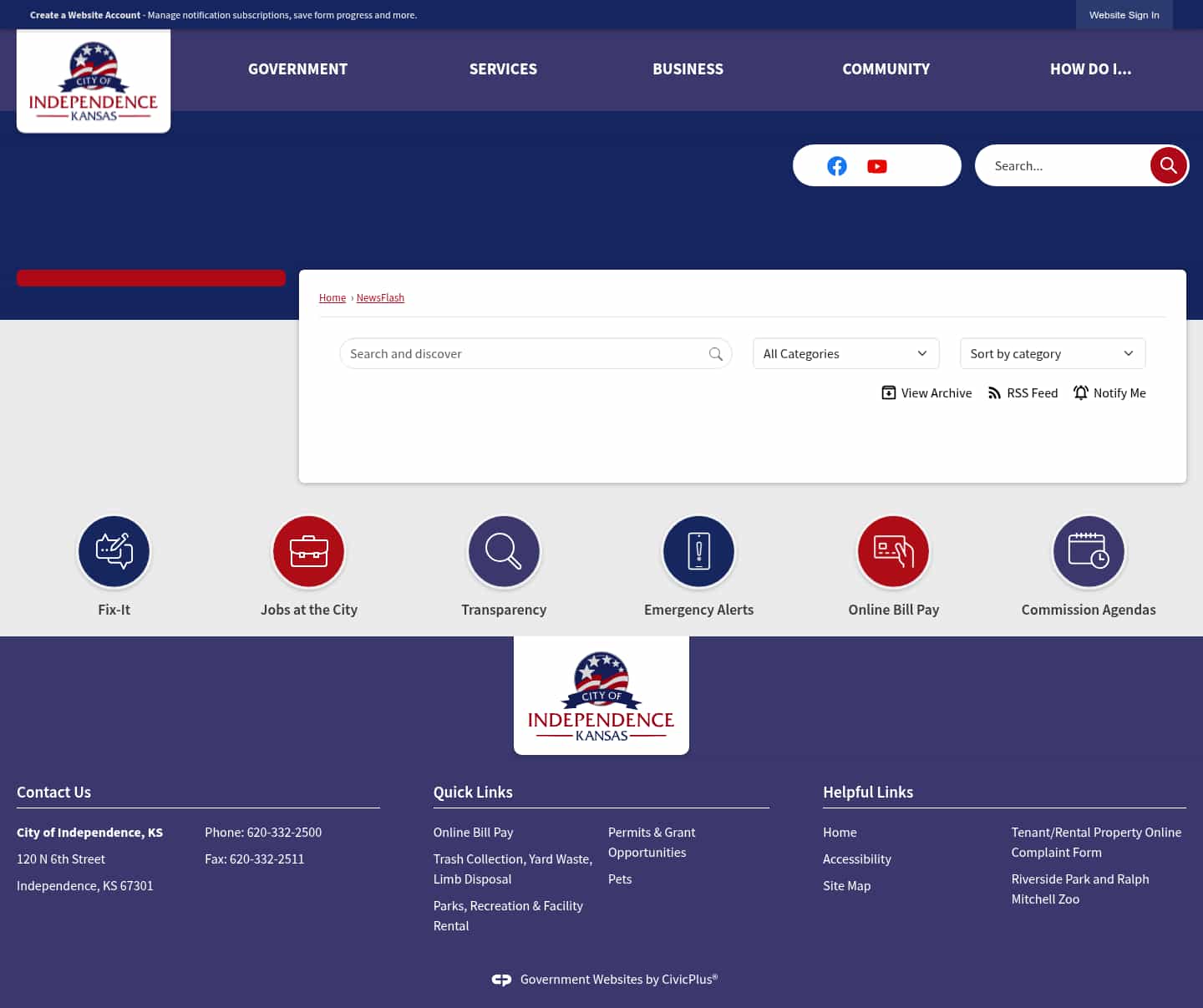Click the phone number 620-332-2500
This screenshot has width=1203, height=1008.
pyautogui.click(x=284, y=833)
